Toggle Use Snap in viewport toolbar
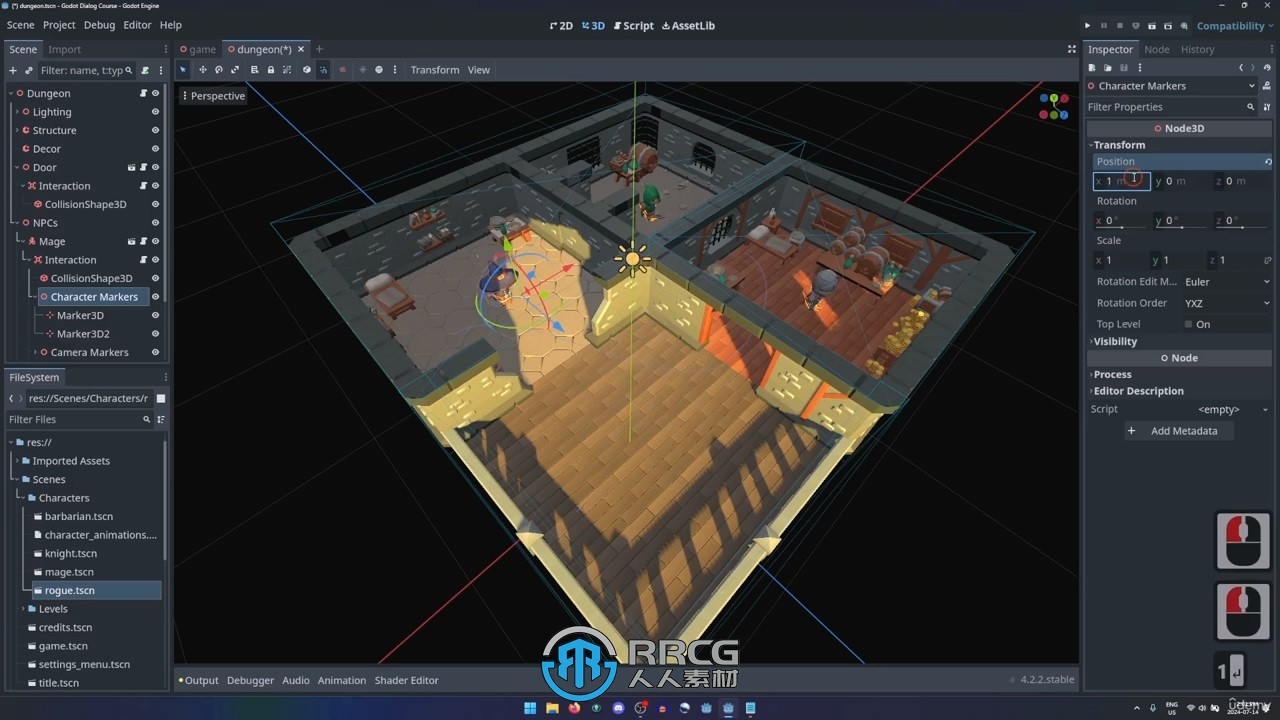1280x720 pixels. pyautogui.click(x=323, y=70)
